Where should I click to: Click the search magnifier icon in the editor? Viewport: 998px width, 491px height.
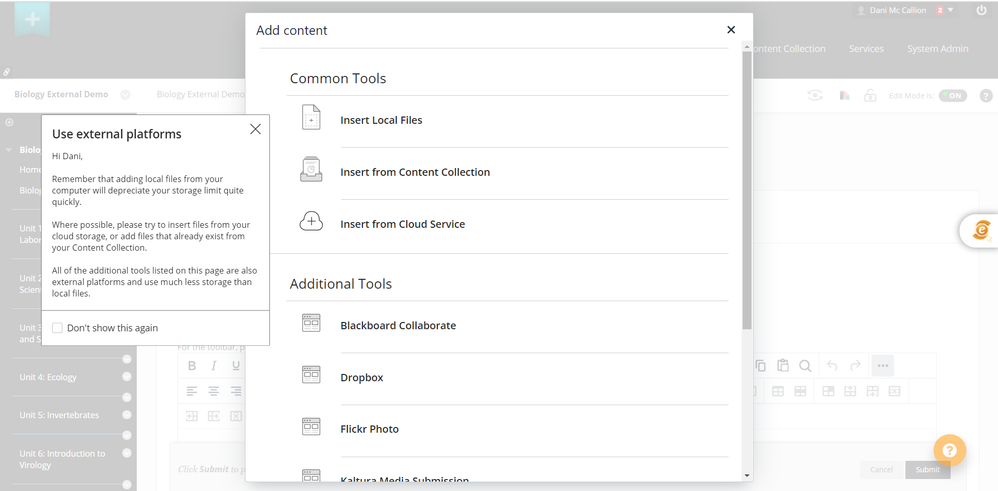tap(805, 366)
